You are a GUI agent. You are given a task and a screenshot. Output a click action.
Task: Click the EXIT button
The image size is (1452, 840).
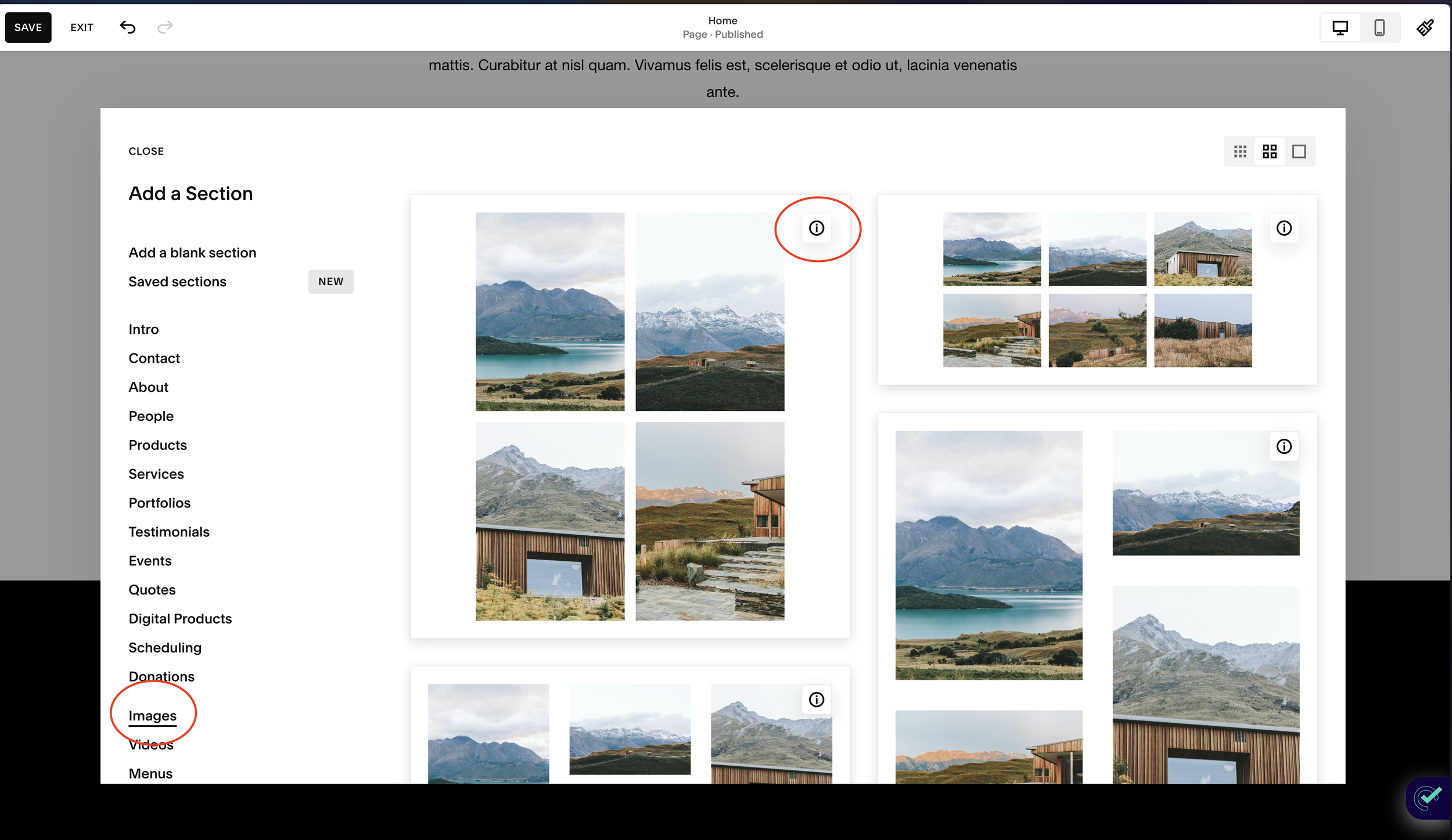point(82,27)
